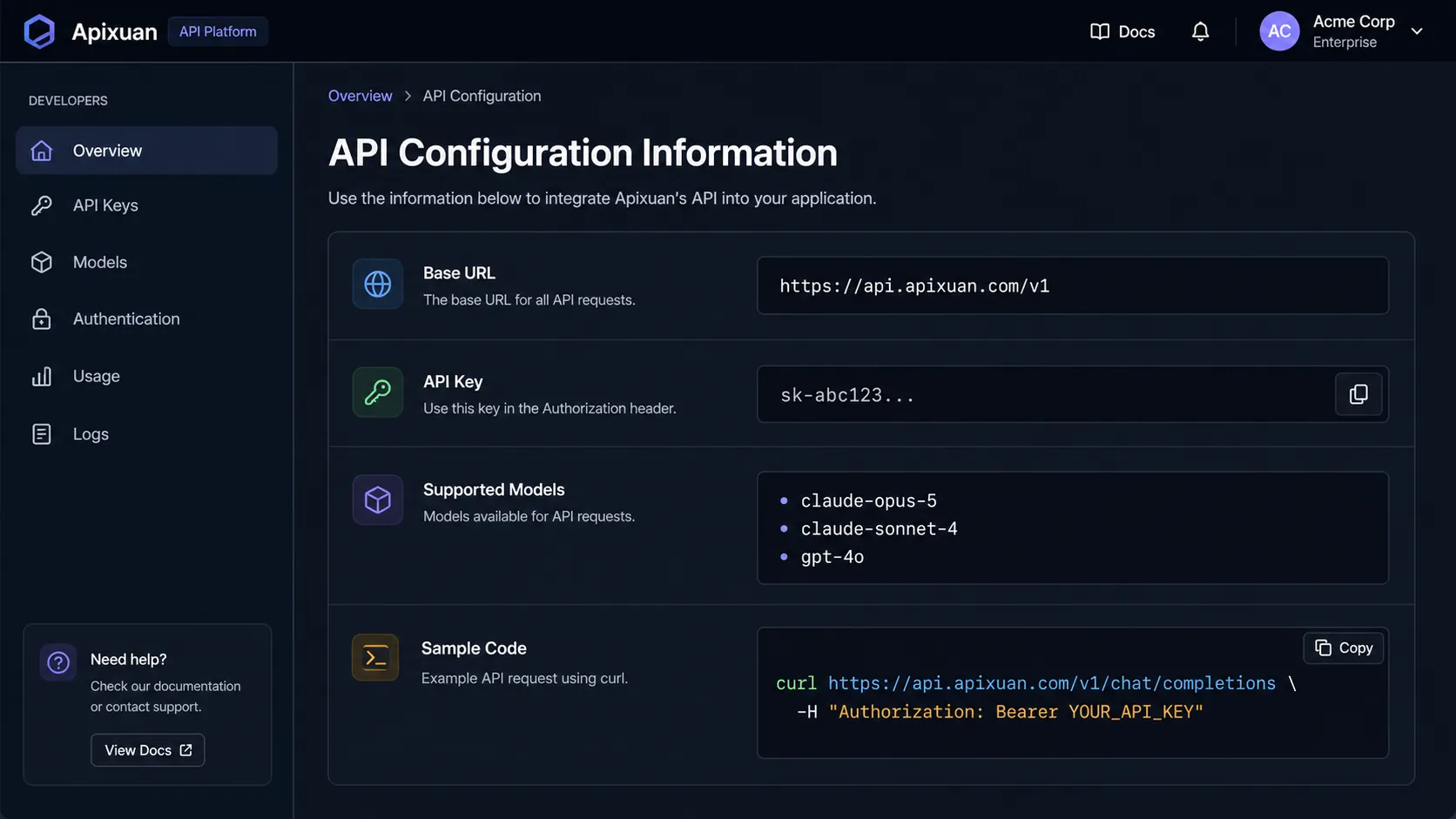Select Overview in the sidebar

(x=146, y=151)
